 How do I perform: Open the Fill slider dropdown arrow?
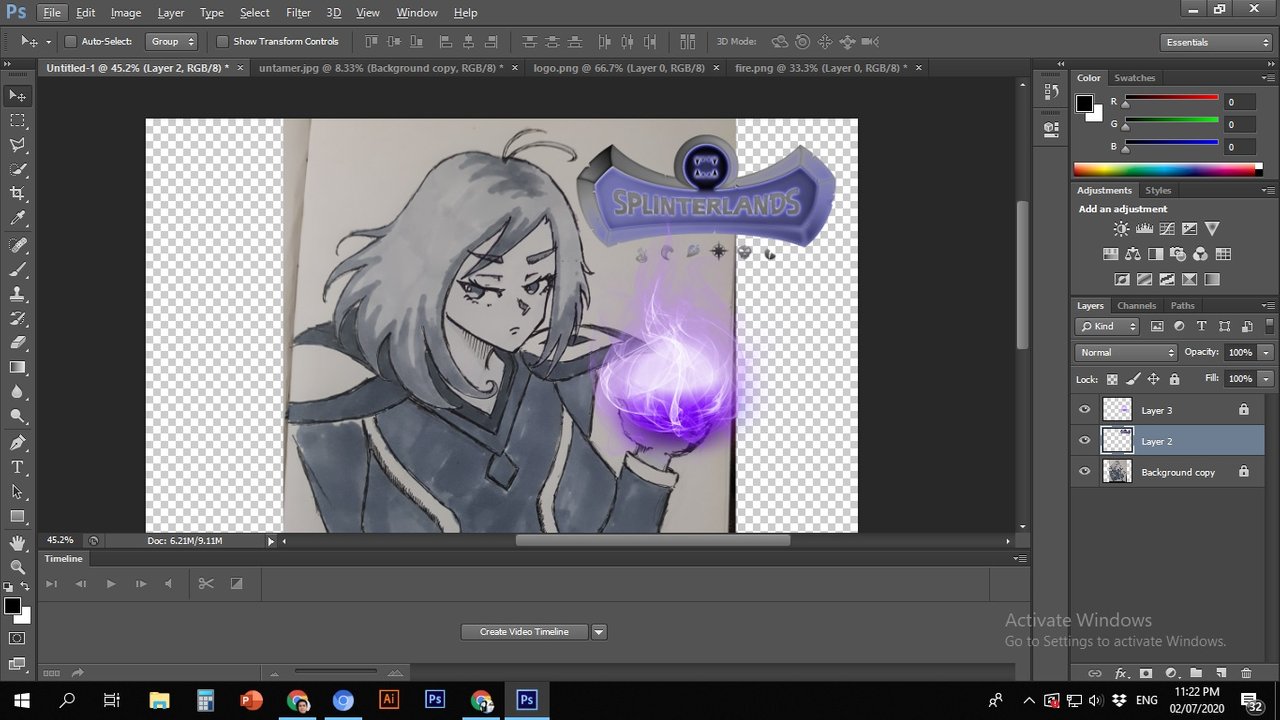point(1266,379)
